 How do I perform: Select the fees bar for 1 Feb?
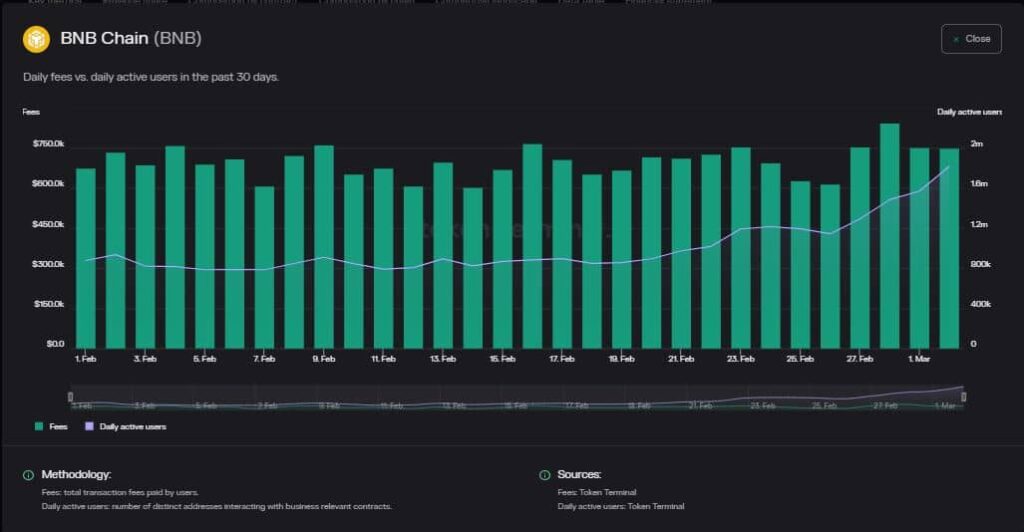tap(86, 258)
